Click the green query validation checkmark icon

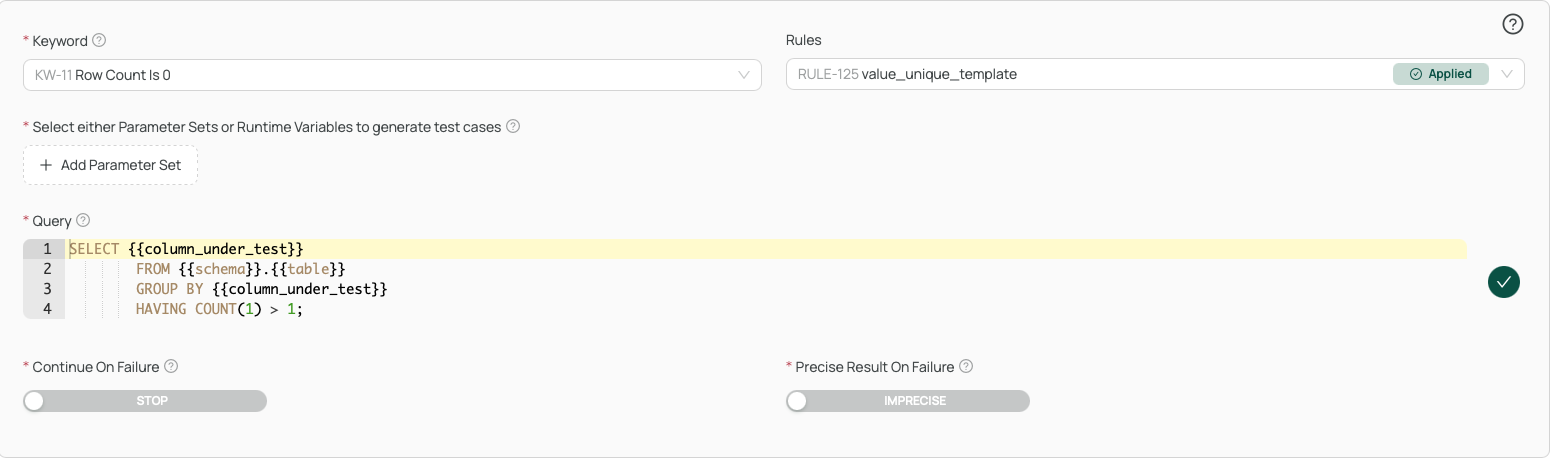[x=1503, y=282]
